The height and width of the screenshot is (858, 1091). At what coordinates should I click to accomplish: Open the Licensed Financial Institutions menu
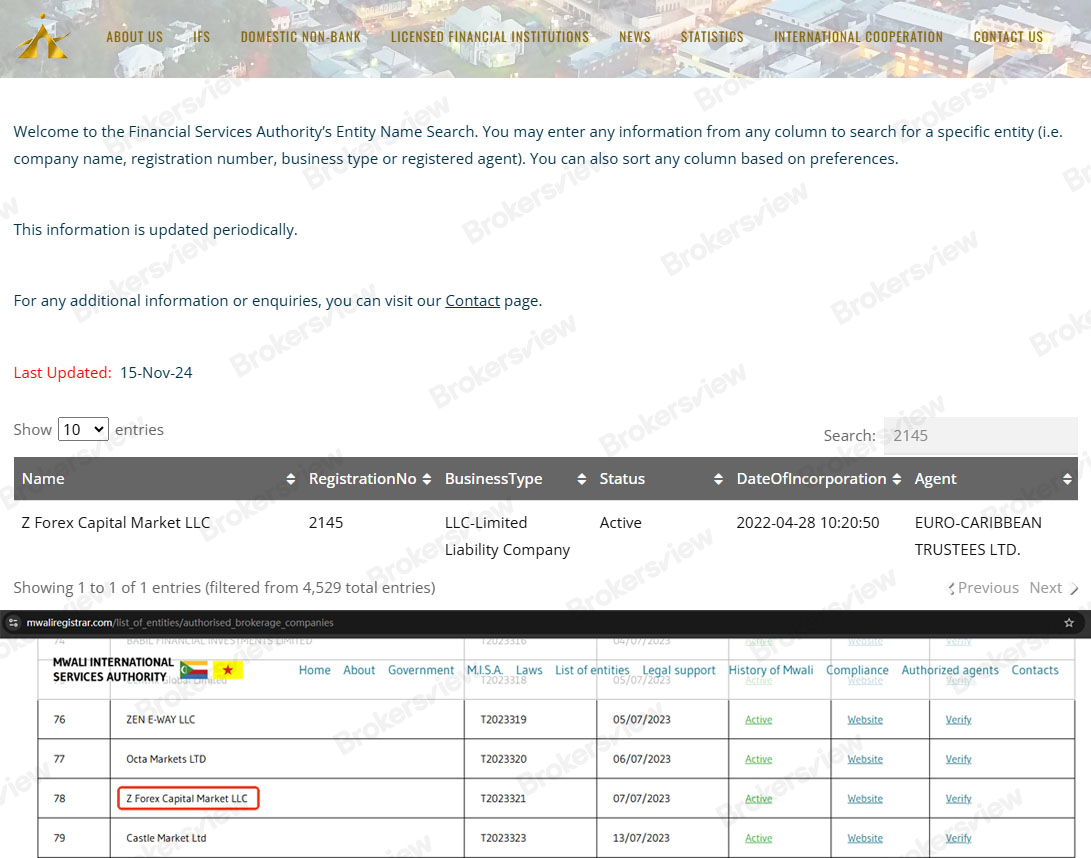[489, 37]
